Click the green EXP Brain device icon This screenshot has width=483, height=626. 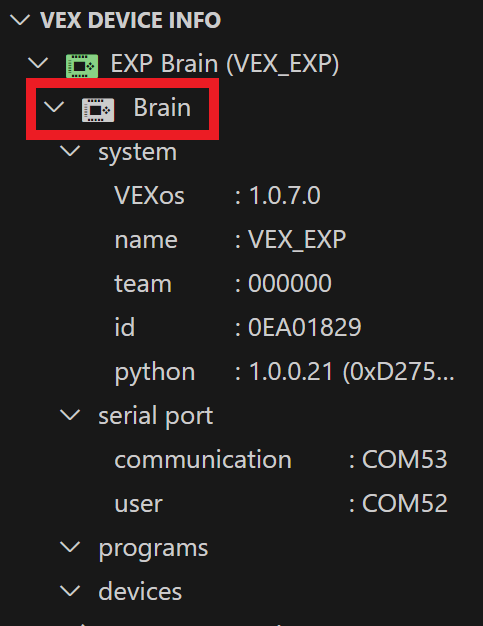point(82,65)
